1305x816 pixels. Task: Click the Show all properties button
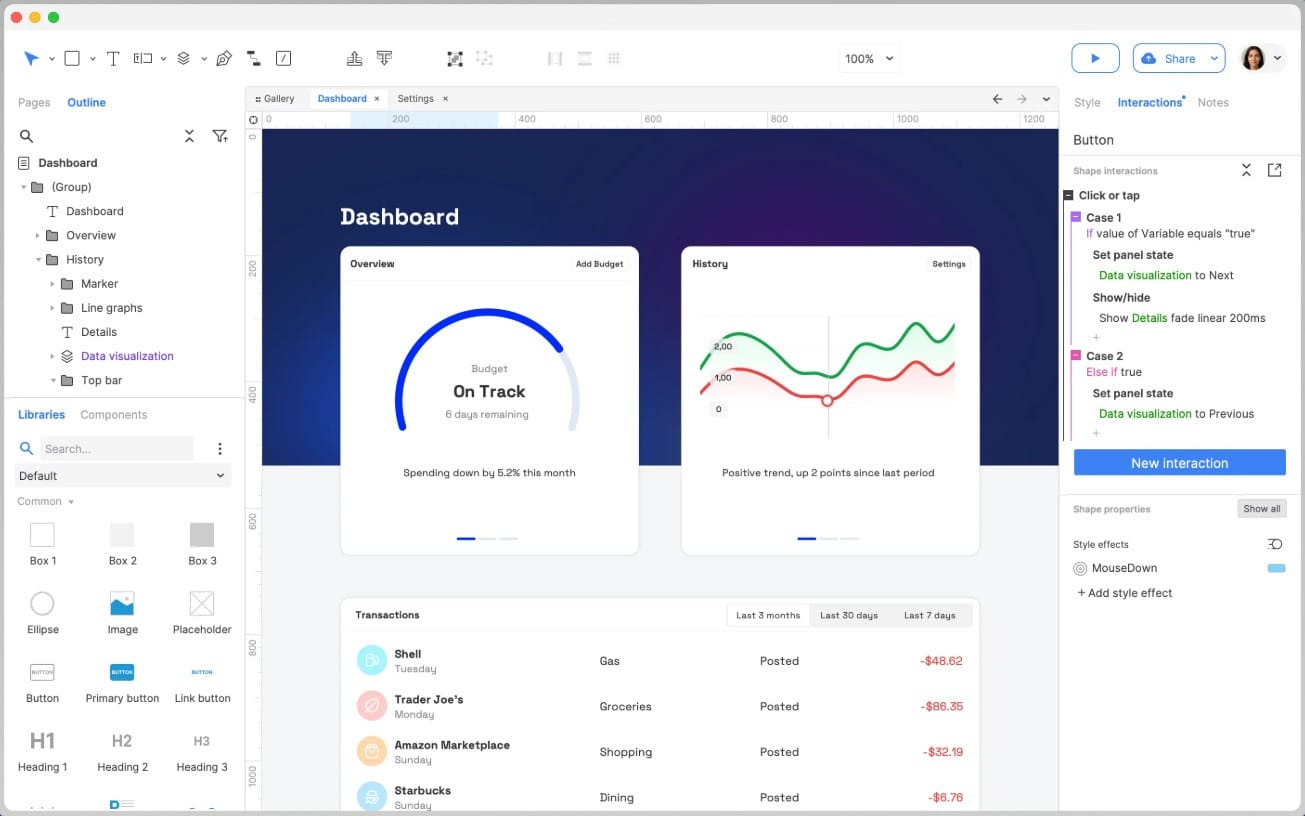point(1261,509)
